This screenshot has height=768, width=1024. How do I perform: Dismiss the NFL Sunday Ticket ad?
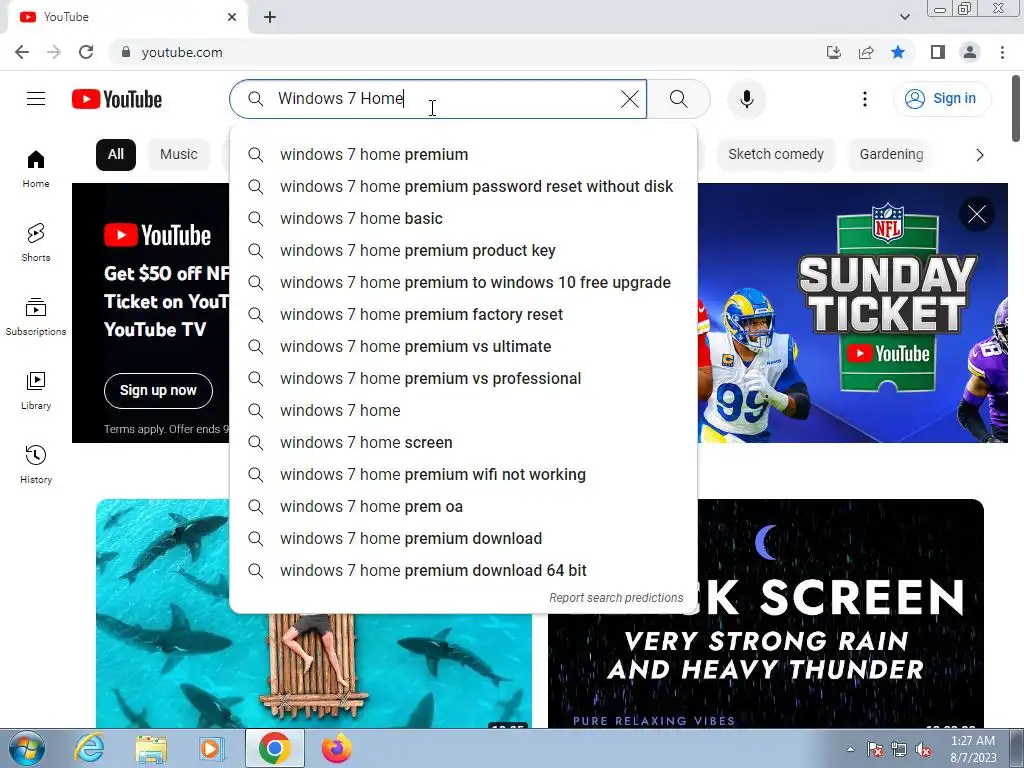[x=976, y=214]
